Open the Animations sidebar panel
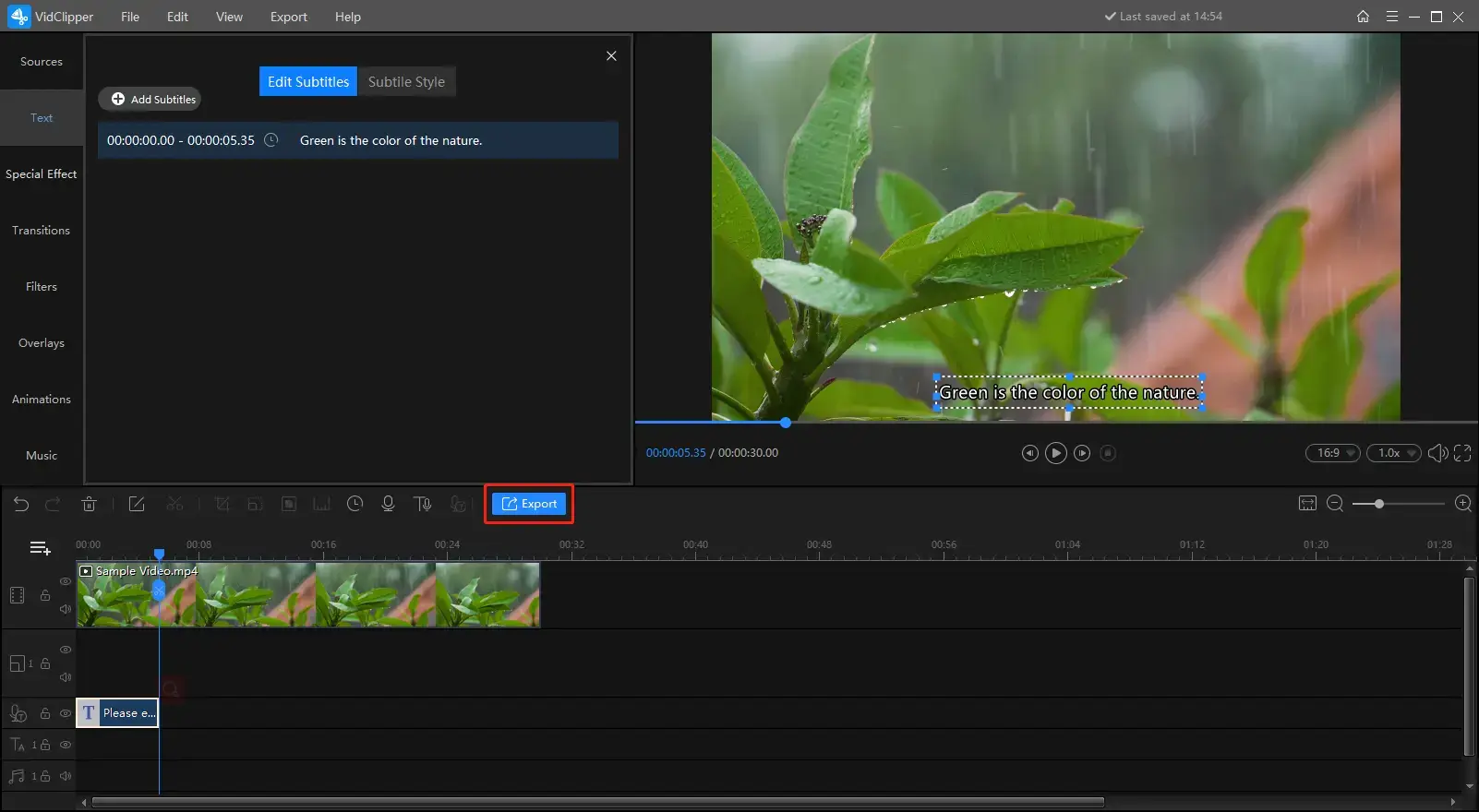 coord(42,400)
